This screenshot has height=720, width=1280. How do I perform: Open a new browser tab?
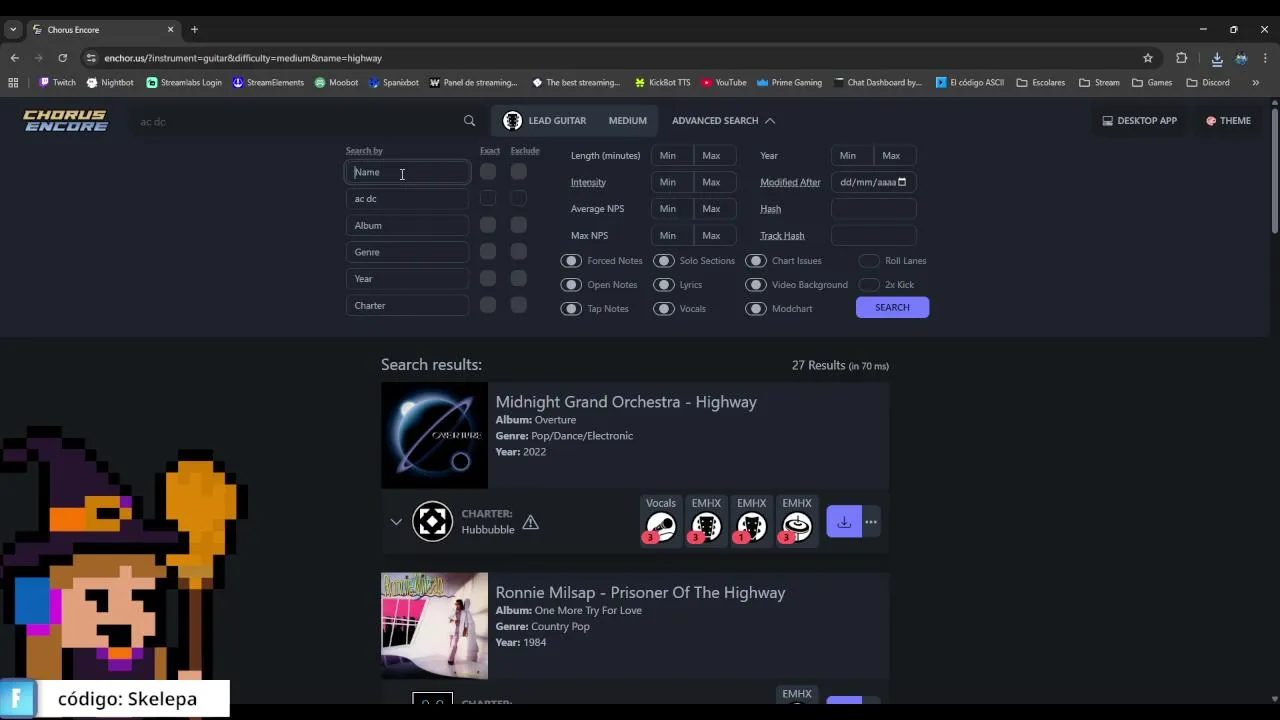pos(194,30)
